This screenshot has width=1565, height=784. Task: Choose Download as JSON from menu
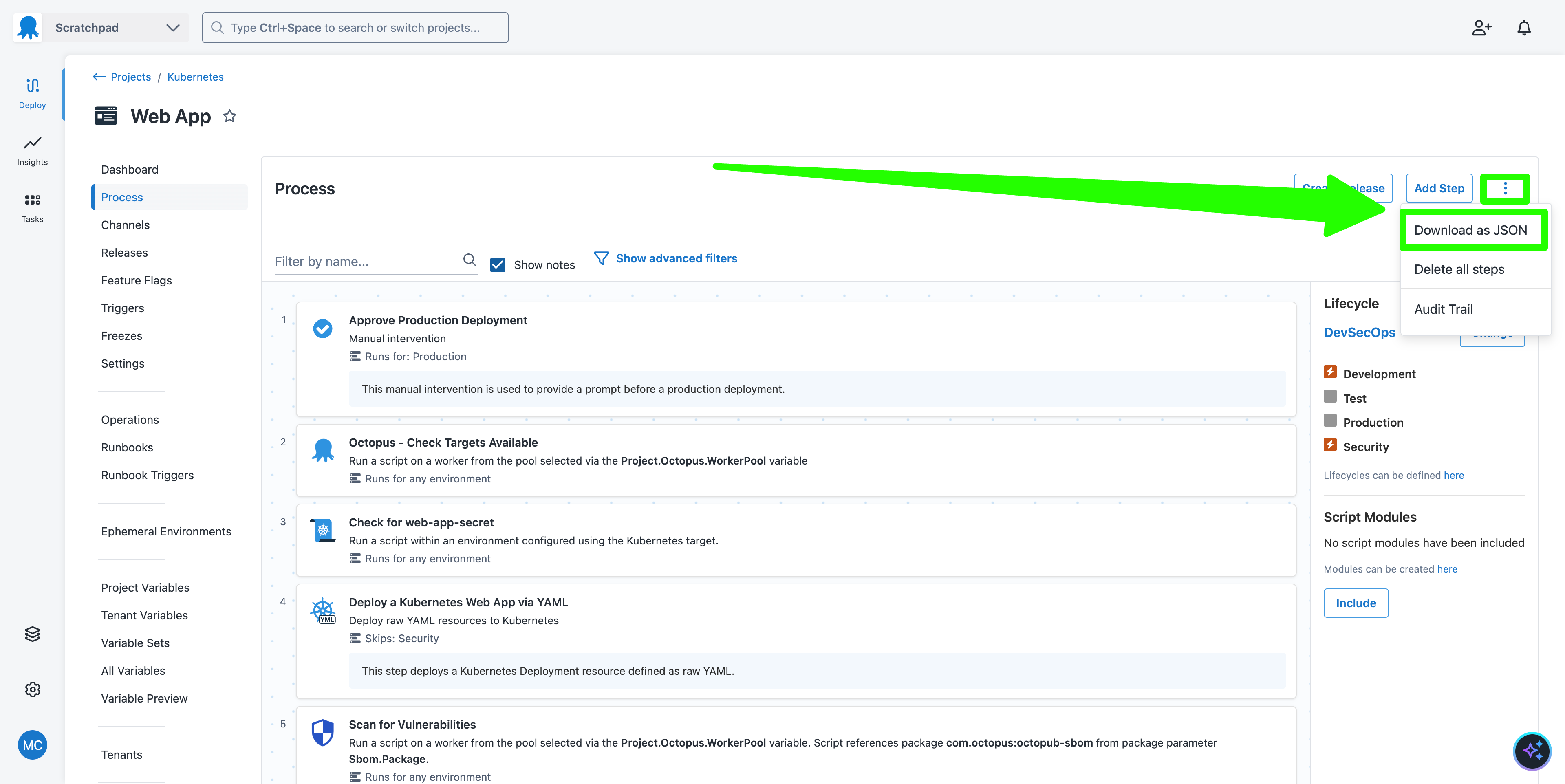coord(1470,230)
